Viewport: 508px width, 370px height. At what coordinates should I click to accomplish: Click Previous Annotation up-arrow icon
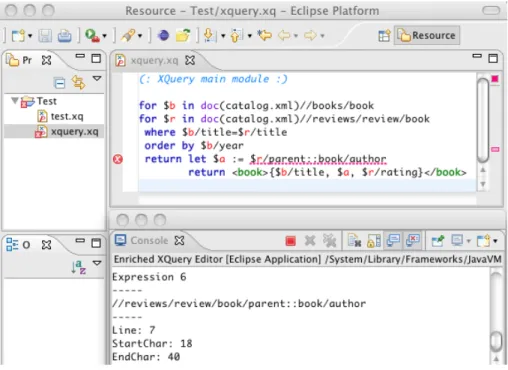(x=236, y=35)
